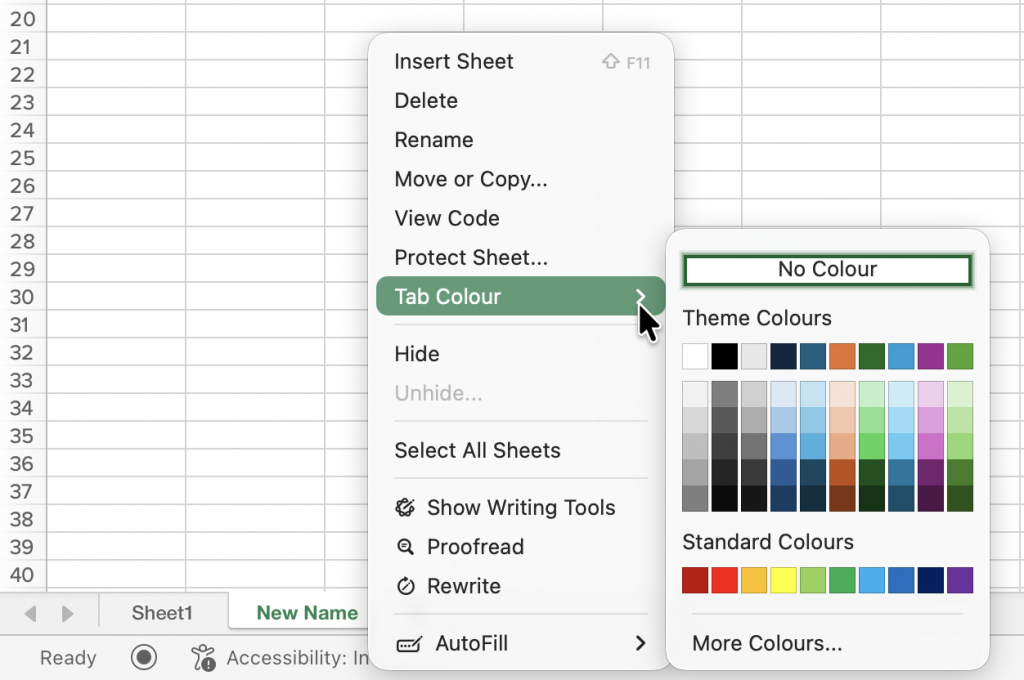Click the Accessibility checker icon in status bar

click(x=204, y=657)
